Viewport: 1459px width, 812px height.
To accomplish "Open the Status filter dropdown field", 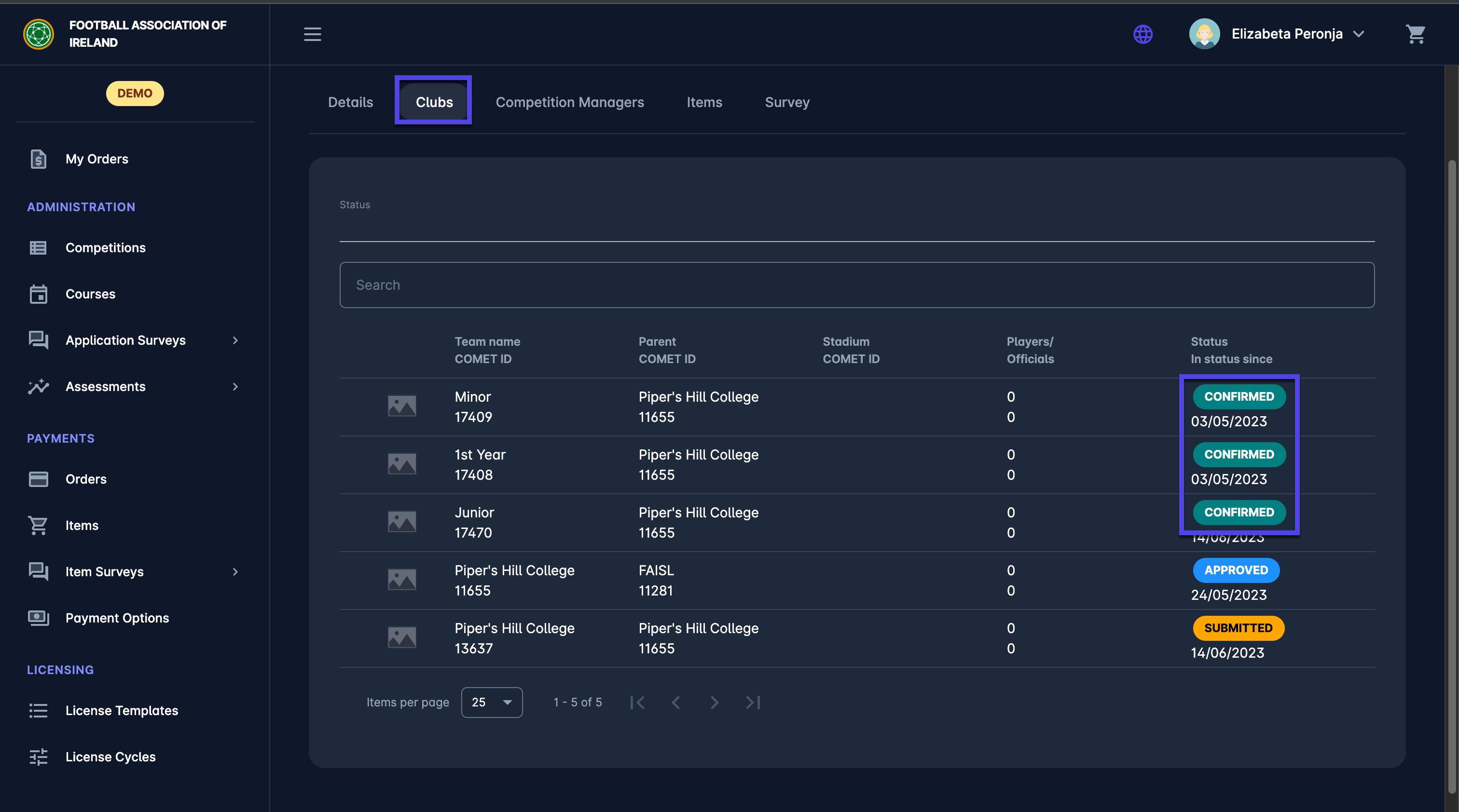I will [856, 226].
